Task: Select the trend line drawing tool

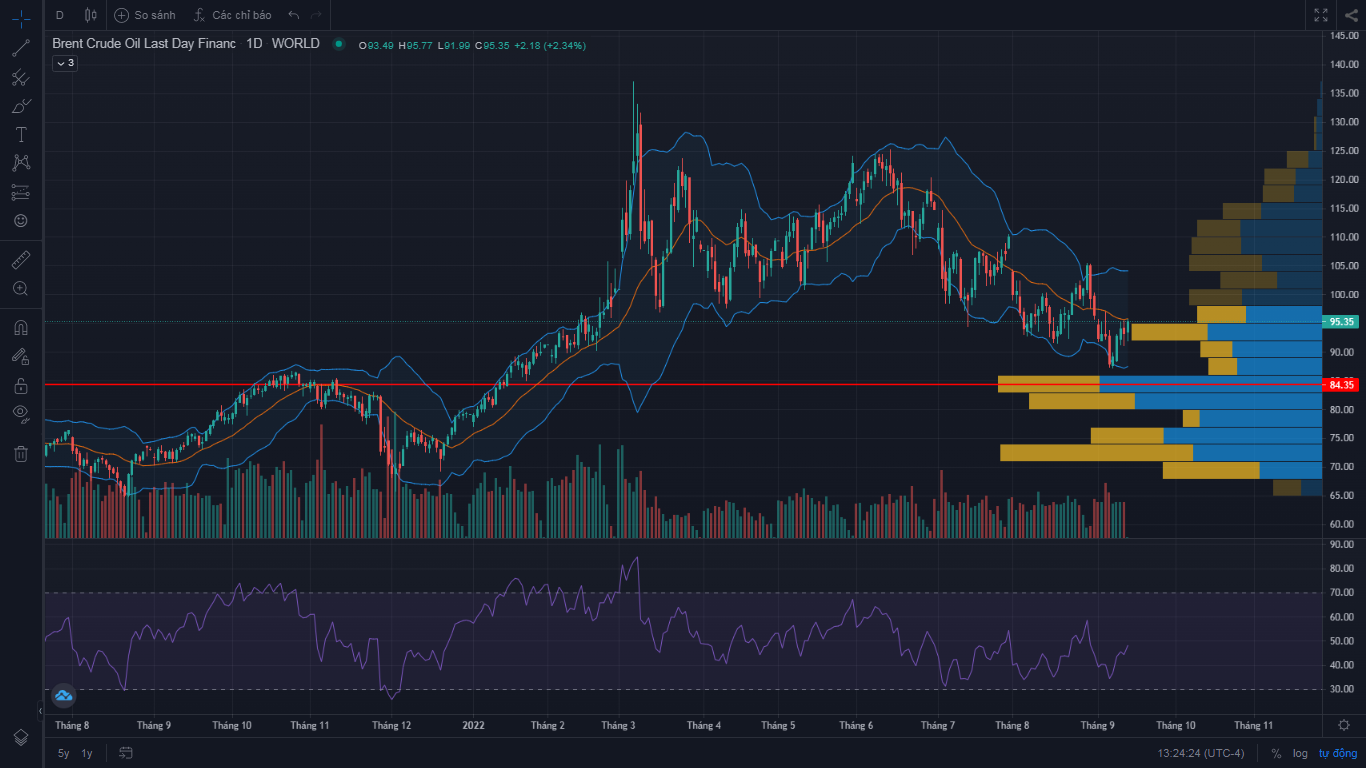Action: [x=21, y=47]
